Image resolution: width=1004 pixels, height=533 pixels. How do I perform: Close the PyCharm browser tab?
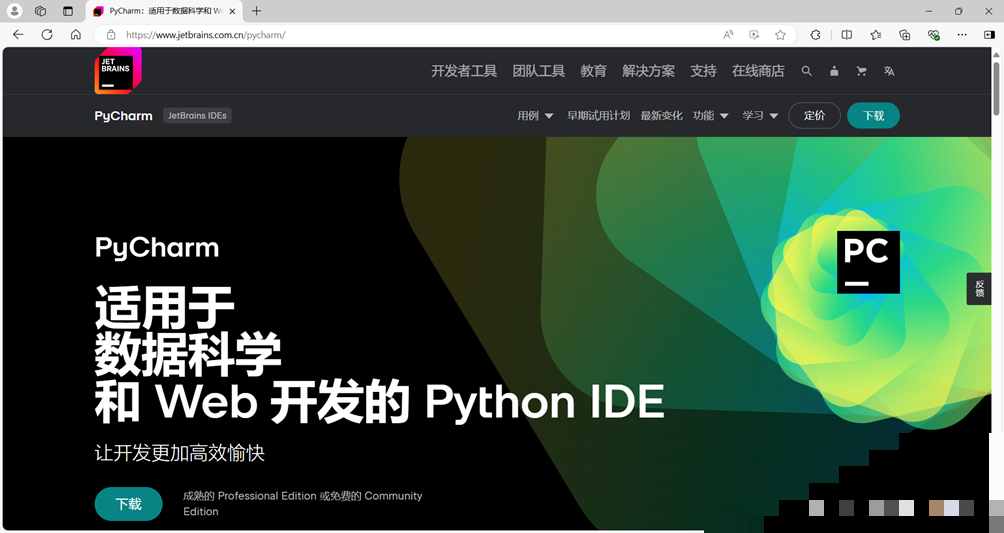(232, 11)
